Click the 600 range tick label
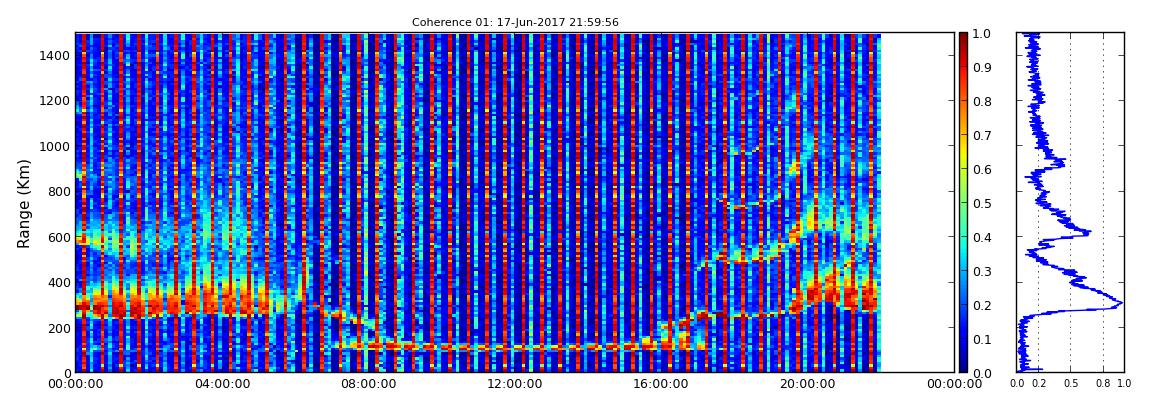 pyautogui.click(x=59, y=238)
